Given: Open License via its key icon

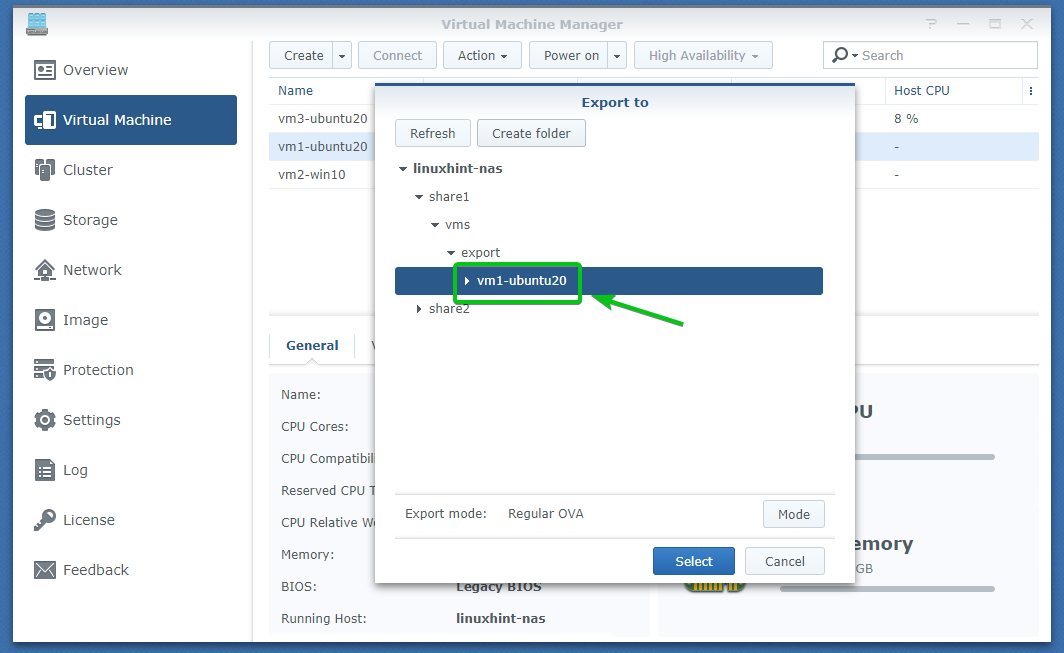Looking at the screenshot, I should pos(45,520).
